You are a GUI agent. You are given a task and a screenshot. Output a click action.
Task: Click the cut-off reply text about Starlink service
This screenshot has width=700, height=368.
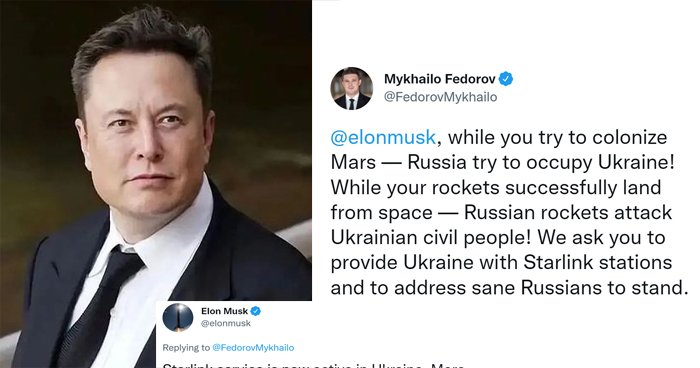(x=313, y=365)
